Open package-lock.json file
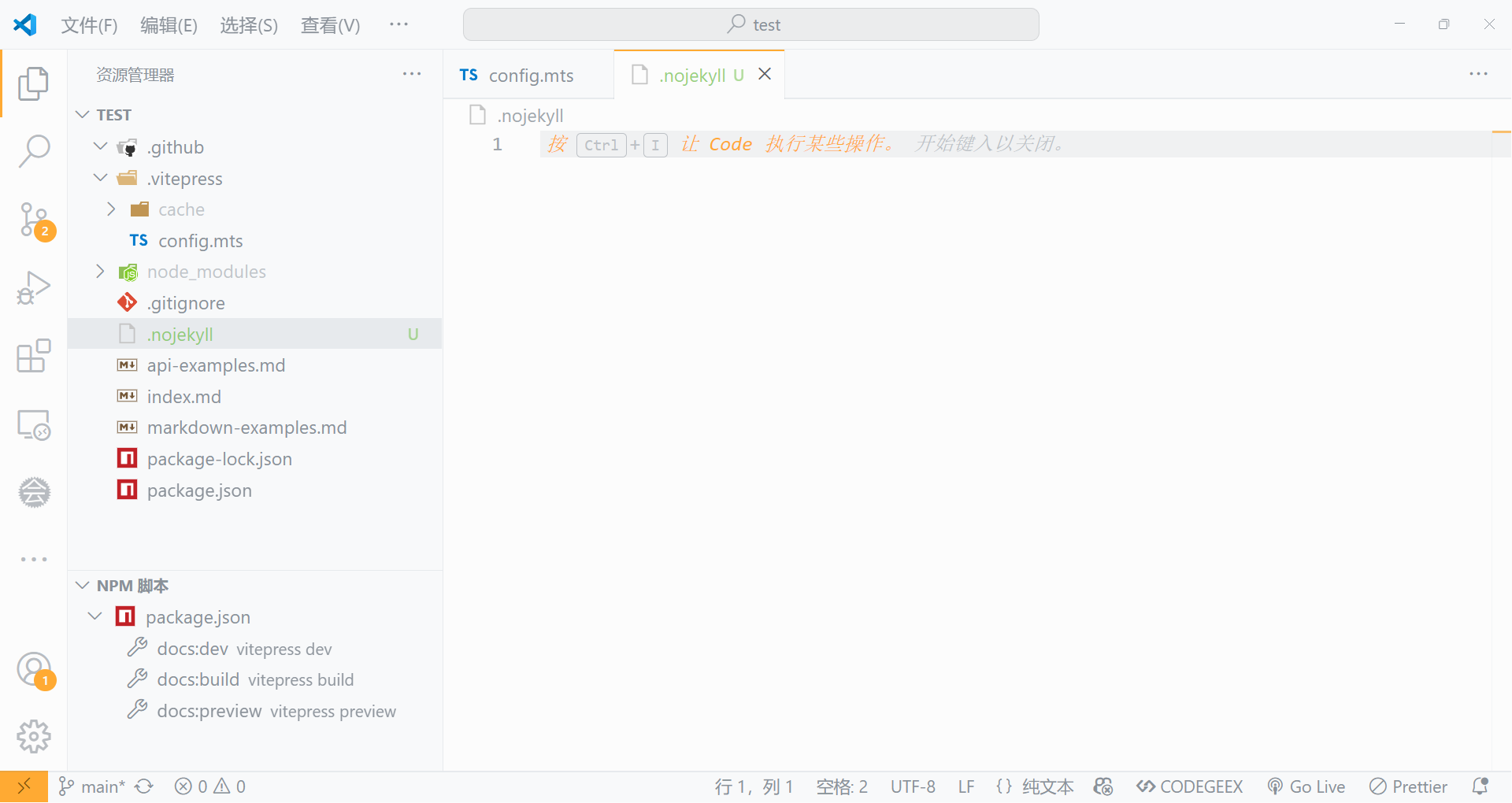Viewport: 1512px width, 803px height. click(x=255, y=459)
